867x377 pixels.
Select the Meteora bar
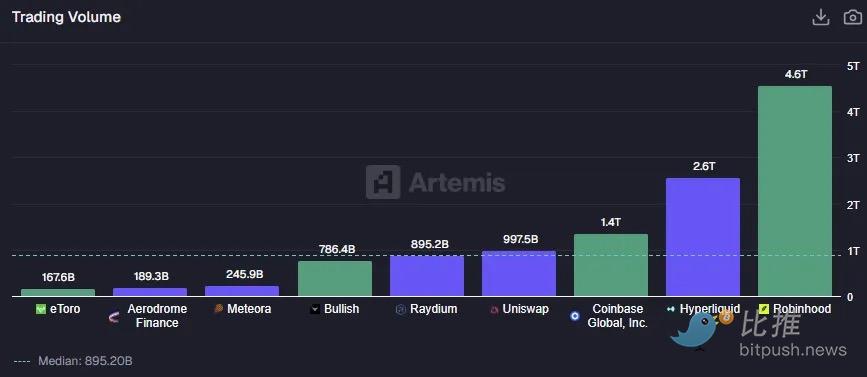pyautogui.click(x=242, y=291)
